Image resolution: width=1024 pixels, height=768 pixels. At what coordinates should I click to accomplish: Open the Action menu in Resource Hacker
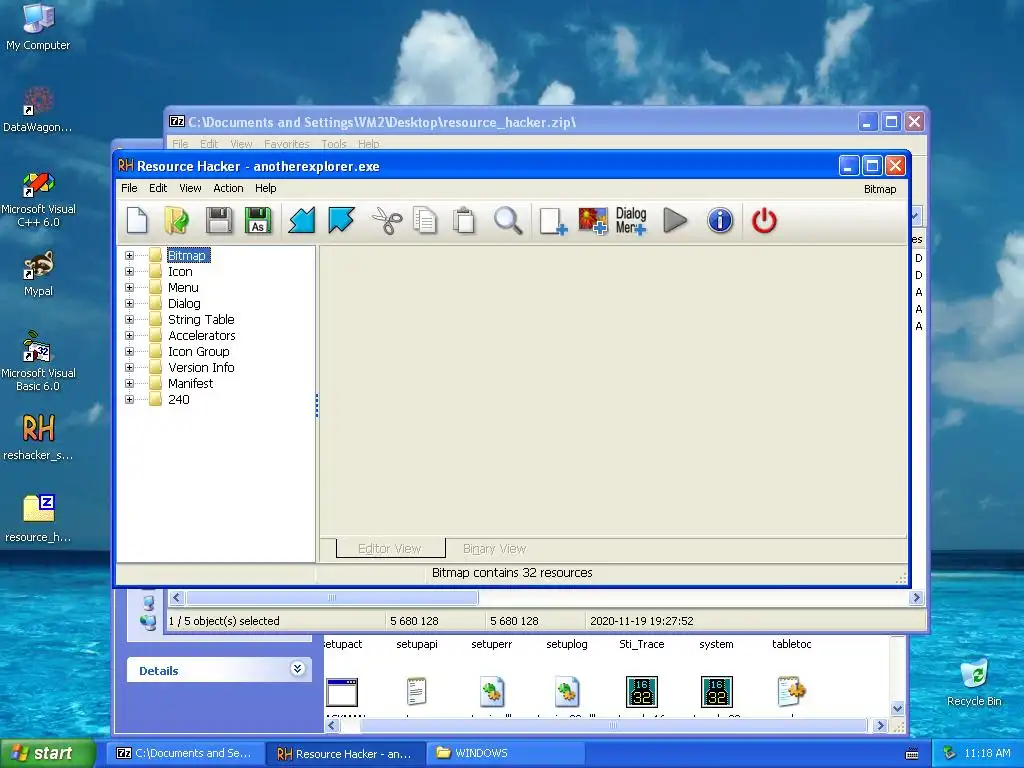[x=228, y=188]
